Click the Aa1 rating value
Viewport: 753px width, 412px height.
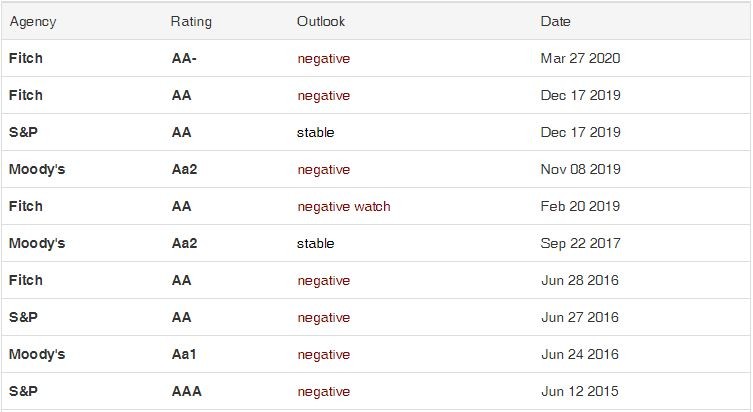184,354
